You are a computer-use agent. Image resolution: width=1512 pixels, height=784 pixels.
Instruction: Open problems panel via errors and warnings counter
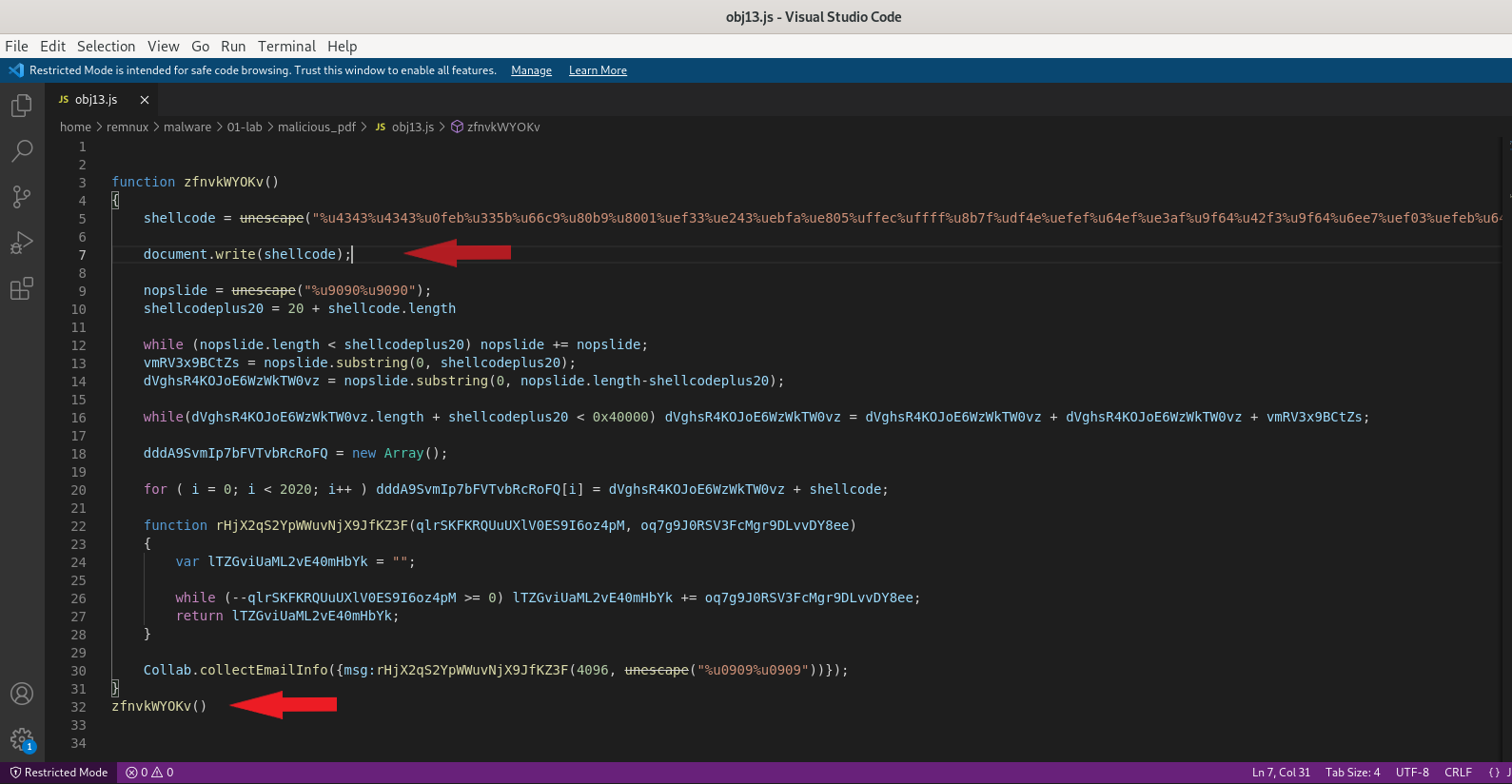pos(149,773)
